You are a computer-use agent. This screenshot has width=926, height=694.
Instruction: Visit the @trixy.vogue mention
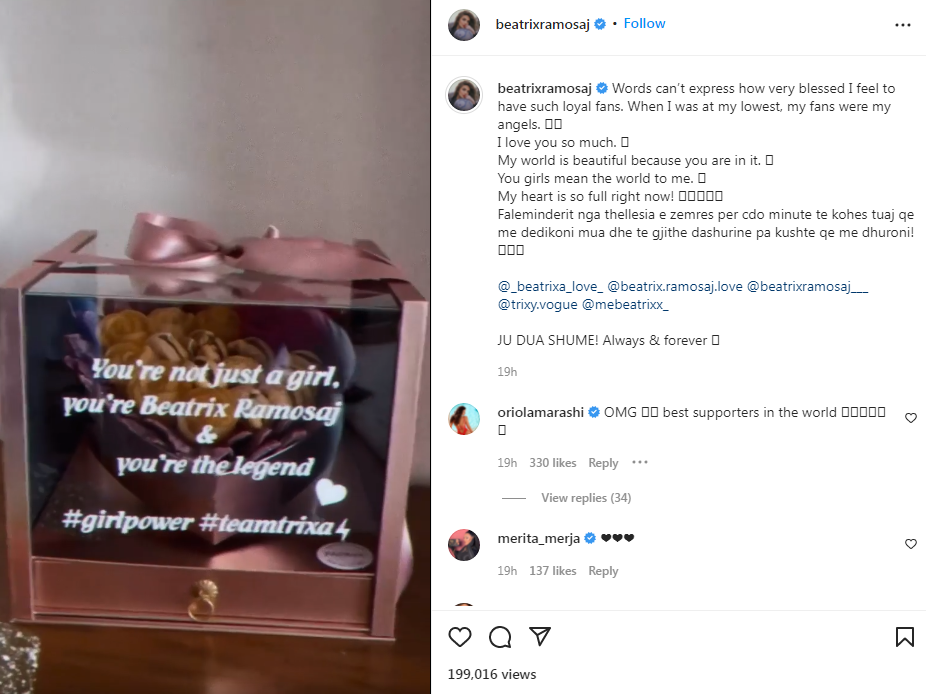click(x=537, y=305)
